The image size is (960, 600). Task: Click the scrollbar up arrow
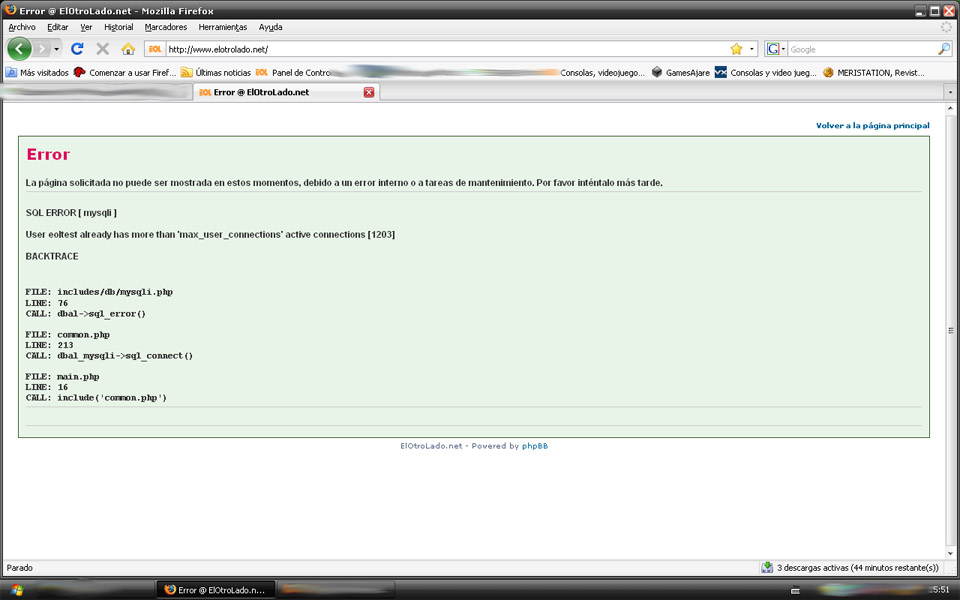click(x=950, y=108)
